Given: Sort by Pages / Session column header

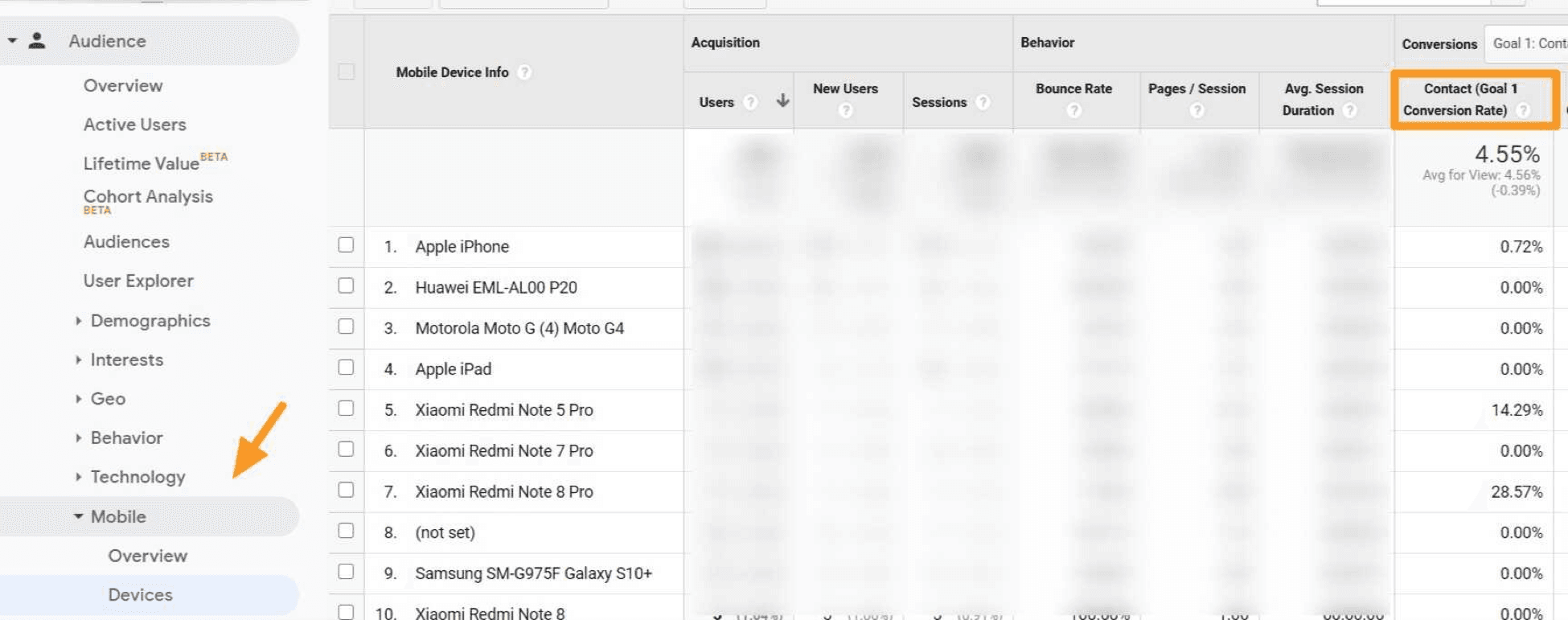Looking at the screenshot, I should click(x=1197, y=88).
